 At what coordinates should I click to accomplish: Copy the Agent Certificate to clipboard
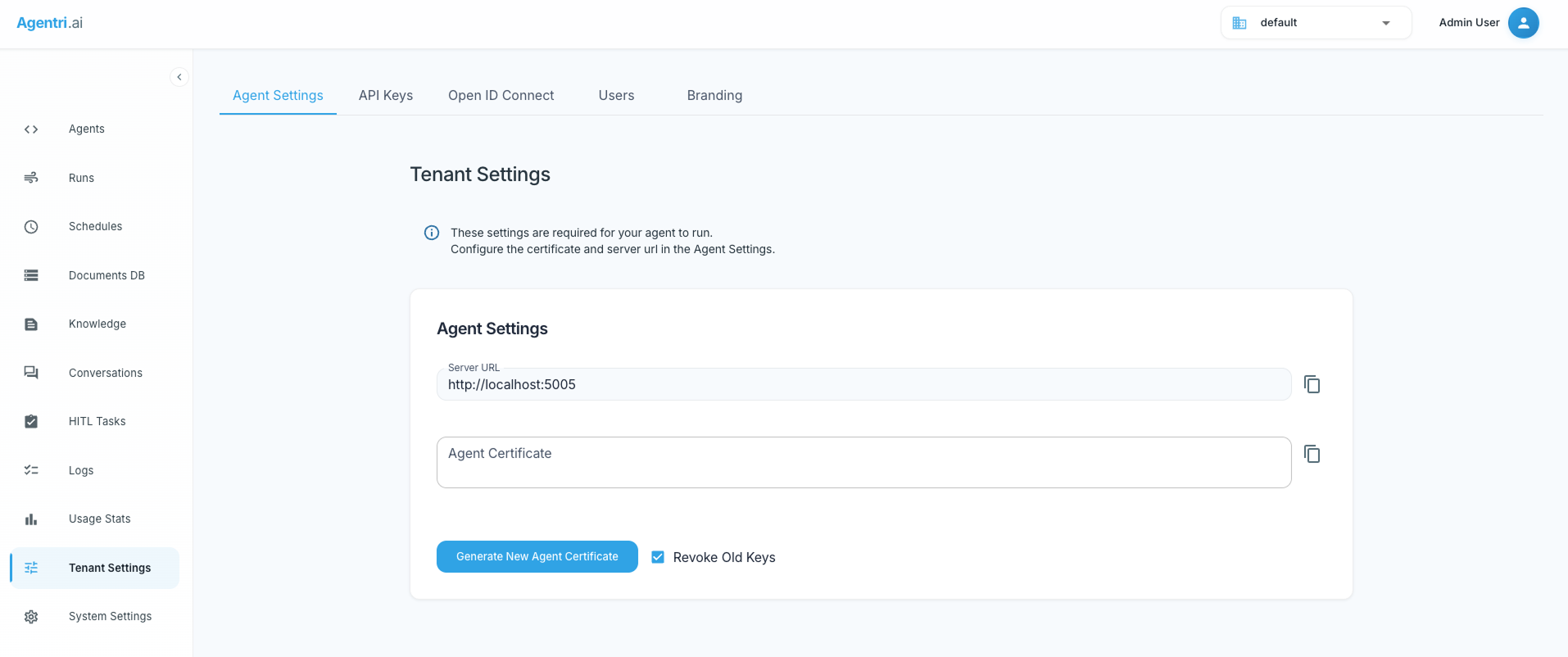(x=1312, y=454)
